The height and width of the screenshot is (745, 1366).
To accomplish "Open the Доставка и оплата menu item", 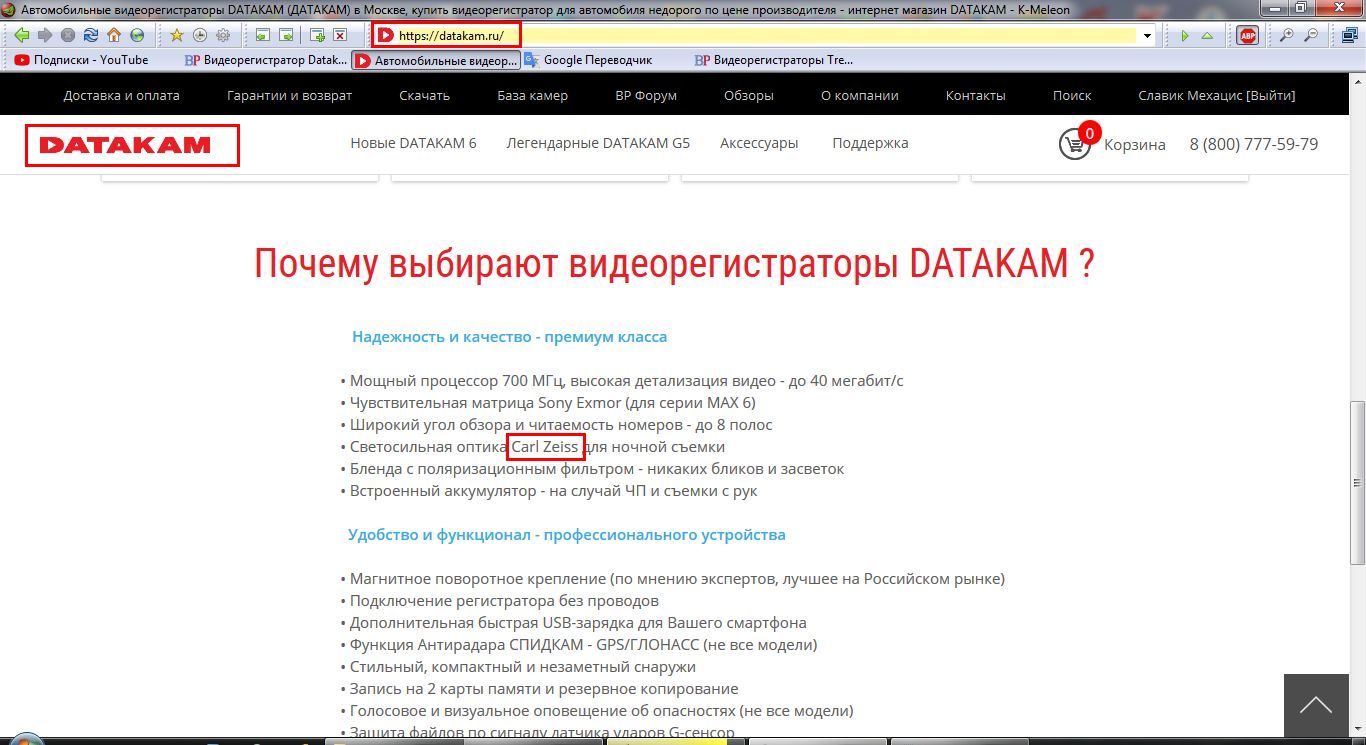I will pyautogui.click(x=121, y=96).
